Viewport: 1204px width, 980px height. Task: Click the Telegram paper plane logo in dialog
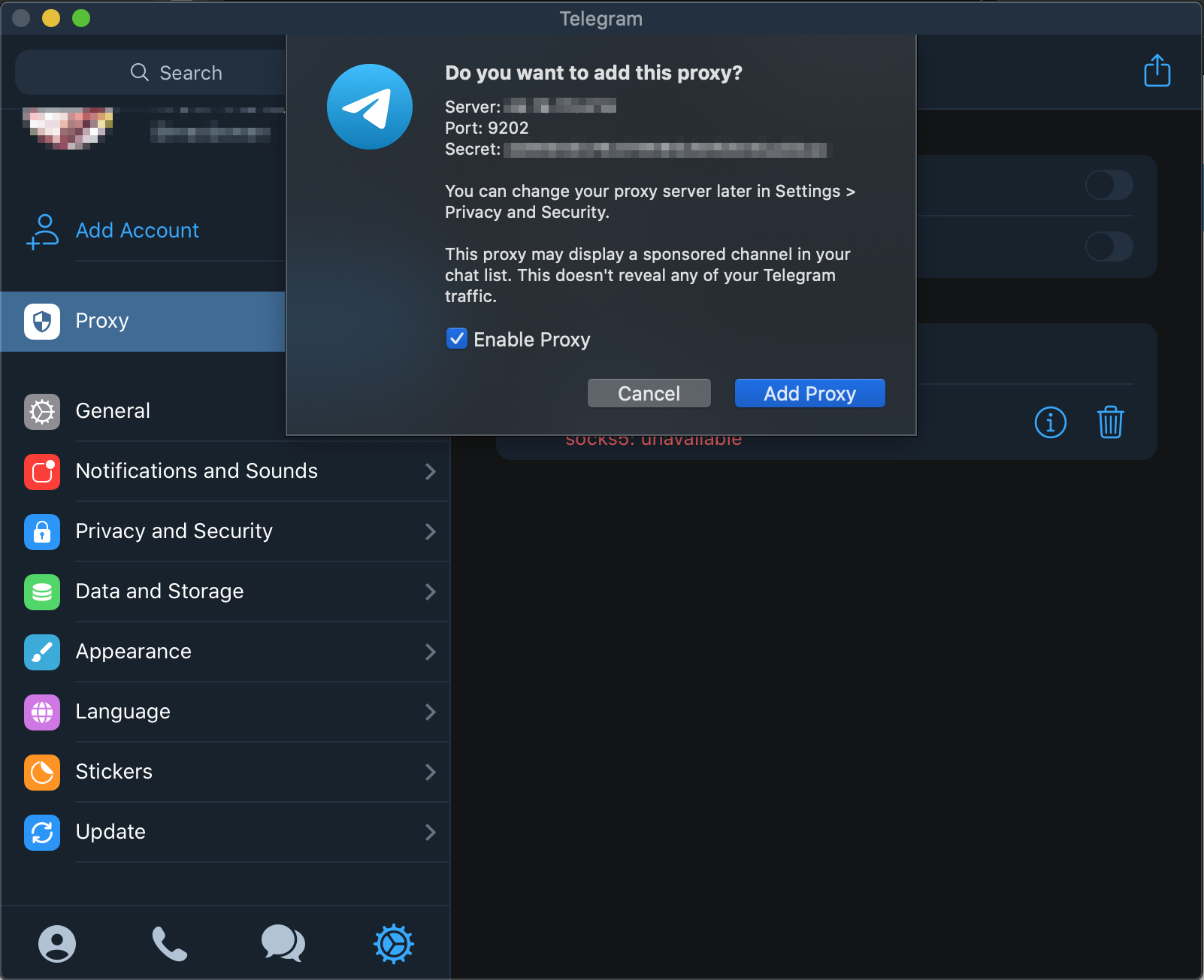[x=370, y=107]
